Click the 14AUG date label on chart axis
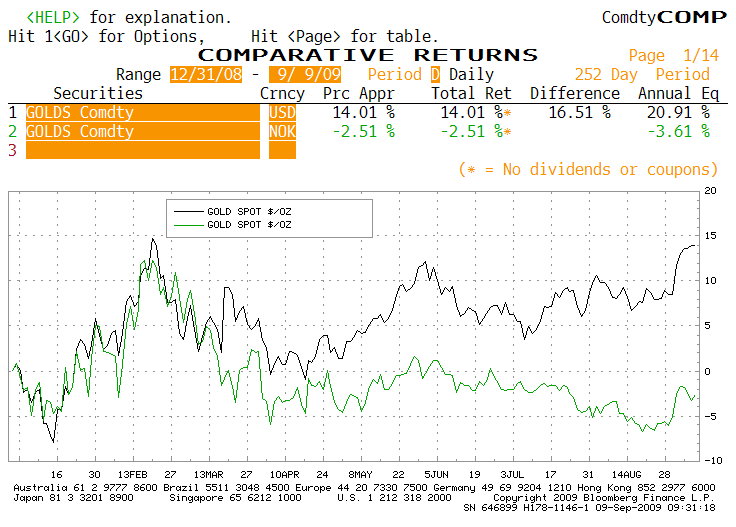Screen dimensions: 736x527 point(626,474)
